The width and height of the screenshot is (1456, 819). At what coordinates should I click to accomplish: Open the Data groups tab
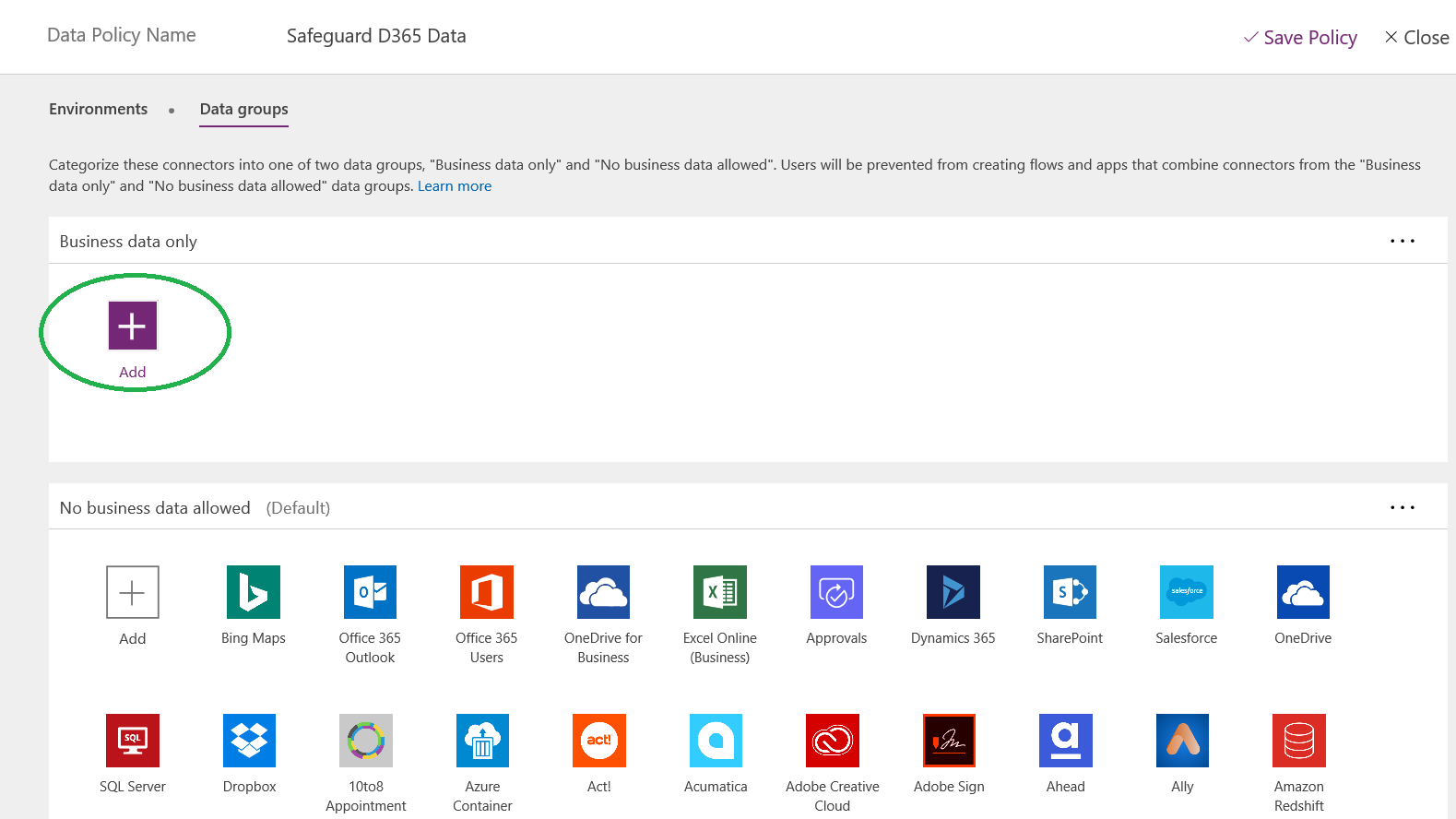(243, 109)
